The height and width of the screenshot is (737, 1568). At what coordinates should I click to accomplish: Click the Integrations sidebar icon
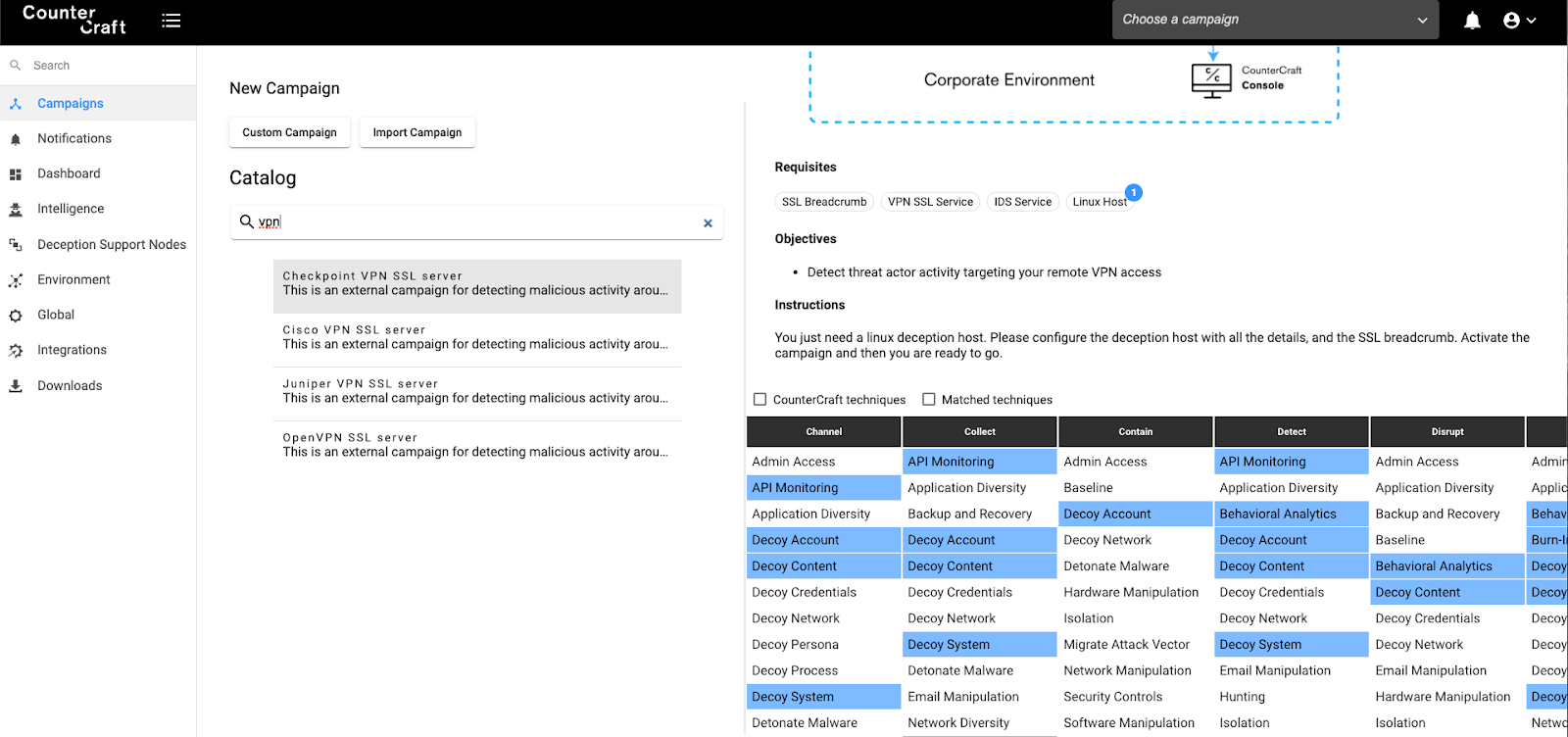click(x=16, y=351)
